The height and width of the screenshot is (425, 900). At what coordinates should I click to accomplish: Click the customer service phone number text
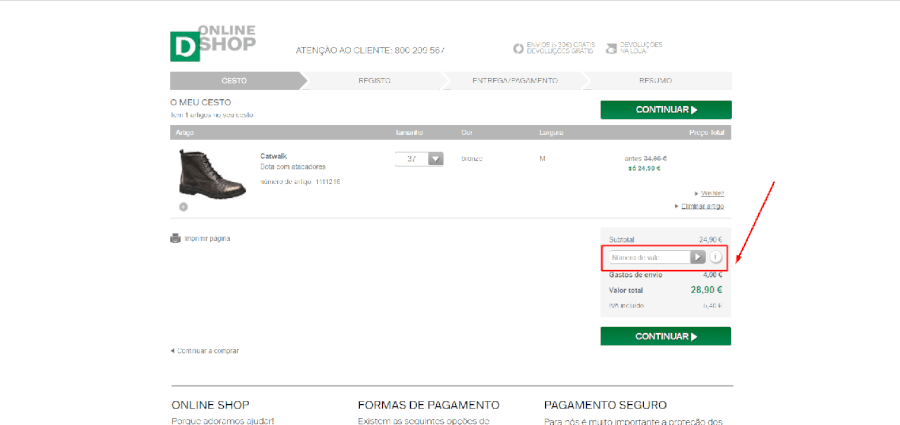pos(370,51)
